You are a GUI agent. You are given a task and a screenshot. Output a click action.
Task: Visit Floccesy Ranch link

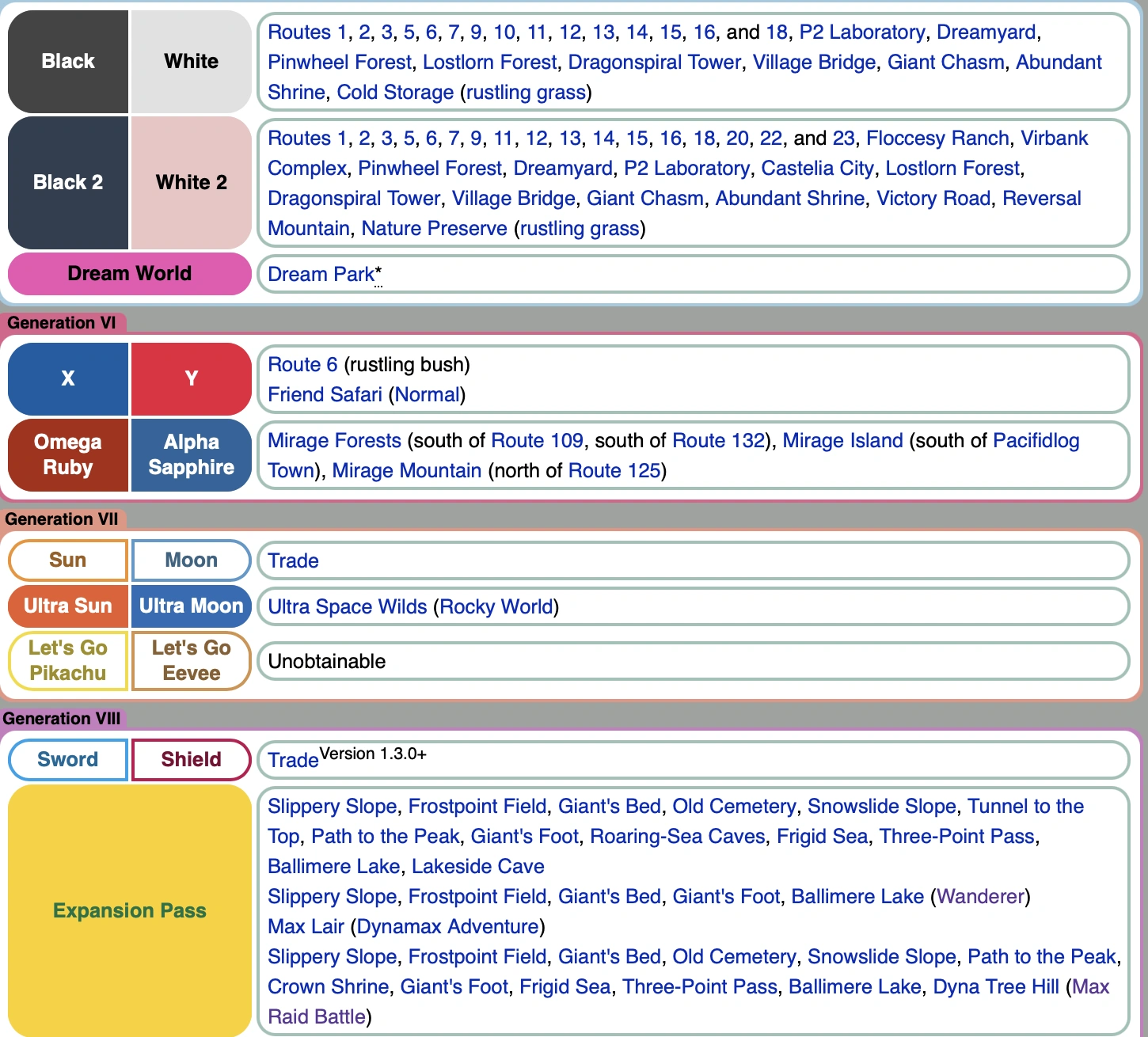coord(937,139)
